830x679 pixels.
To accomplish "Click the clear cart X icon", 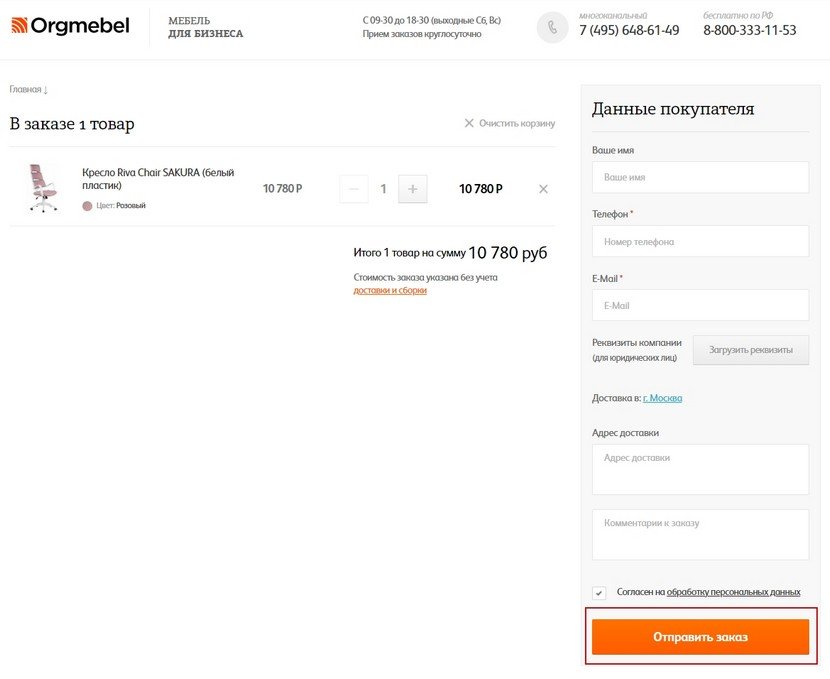I will (469, 123).
